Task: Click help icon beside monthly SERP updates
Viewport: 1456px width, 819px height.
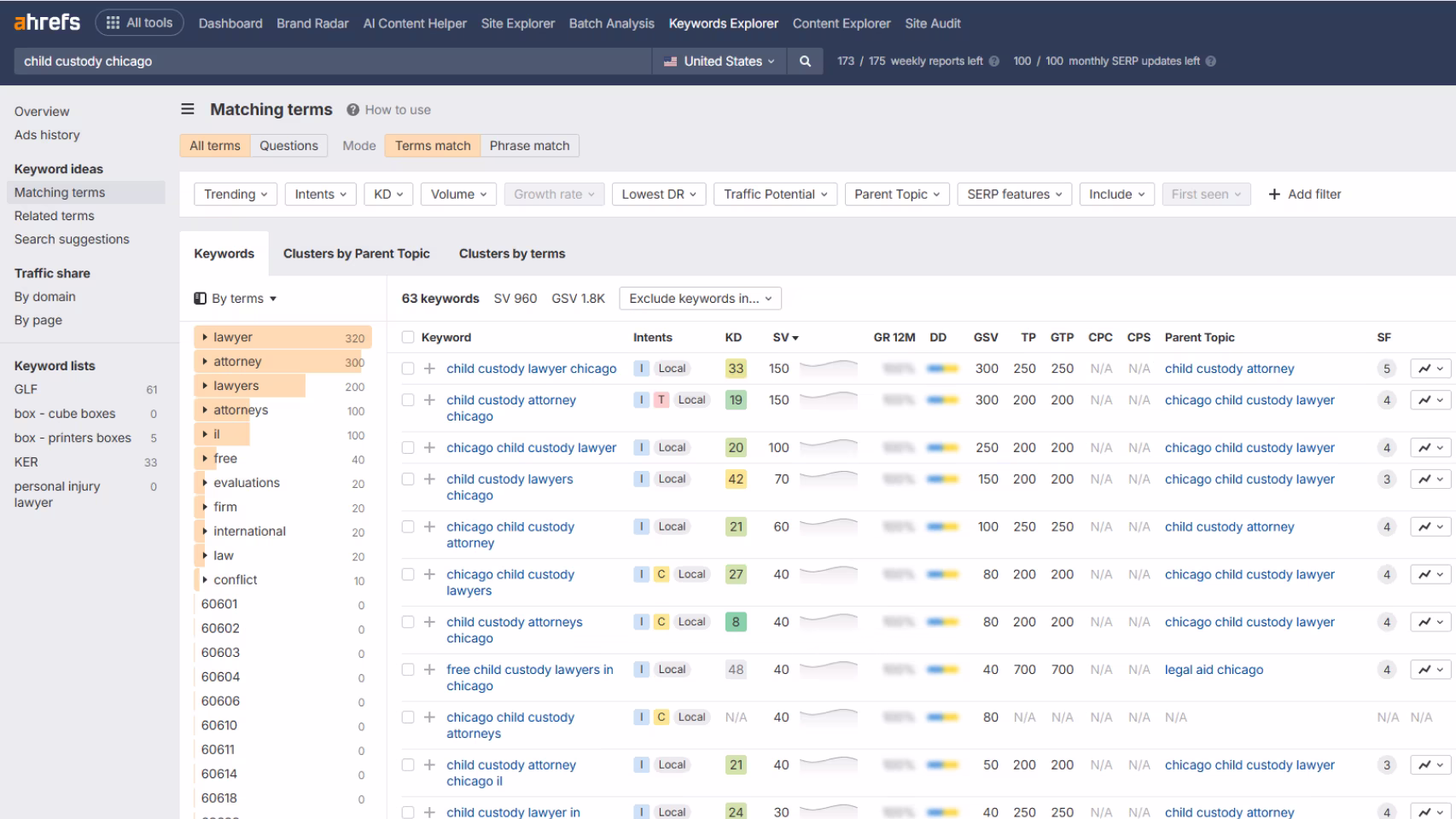Action: click(x=1211, y=61)
